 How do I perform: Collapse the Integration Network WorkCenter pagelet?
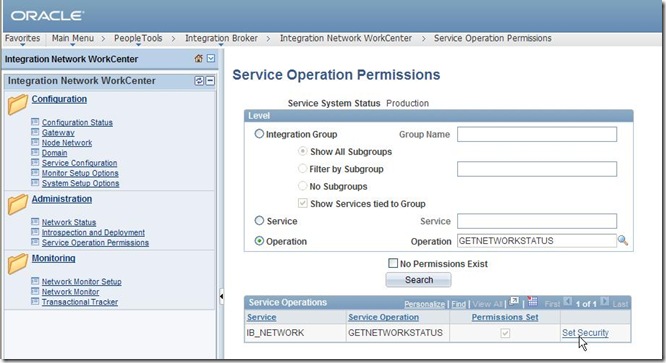click(210, 81)
